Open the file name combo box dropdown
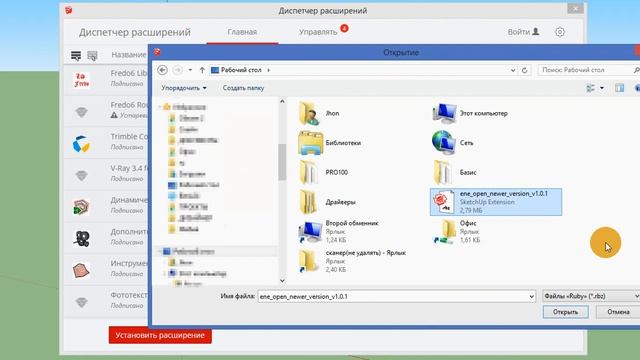 531,296
